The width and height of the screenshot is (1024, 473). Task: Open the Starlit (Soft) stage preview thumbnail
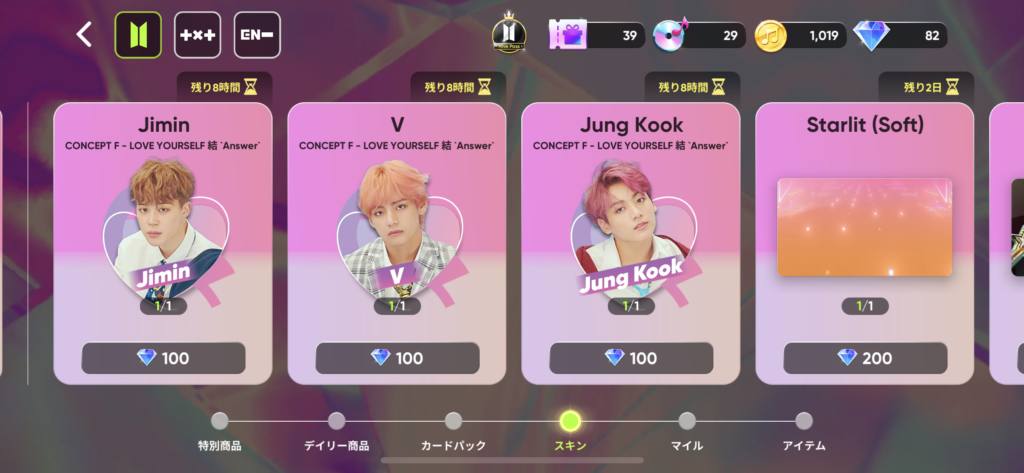tap(865, 227)
